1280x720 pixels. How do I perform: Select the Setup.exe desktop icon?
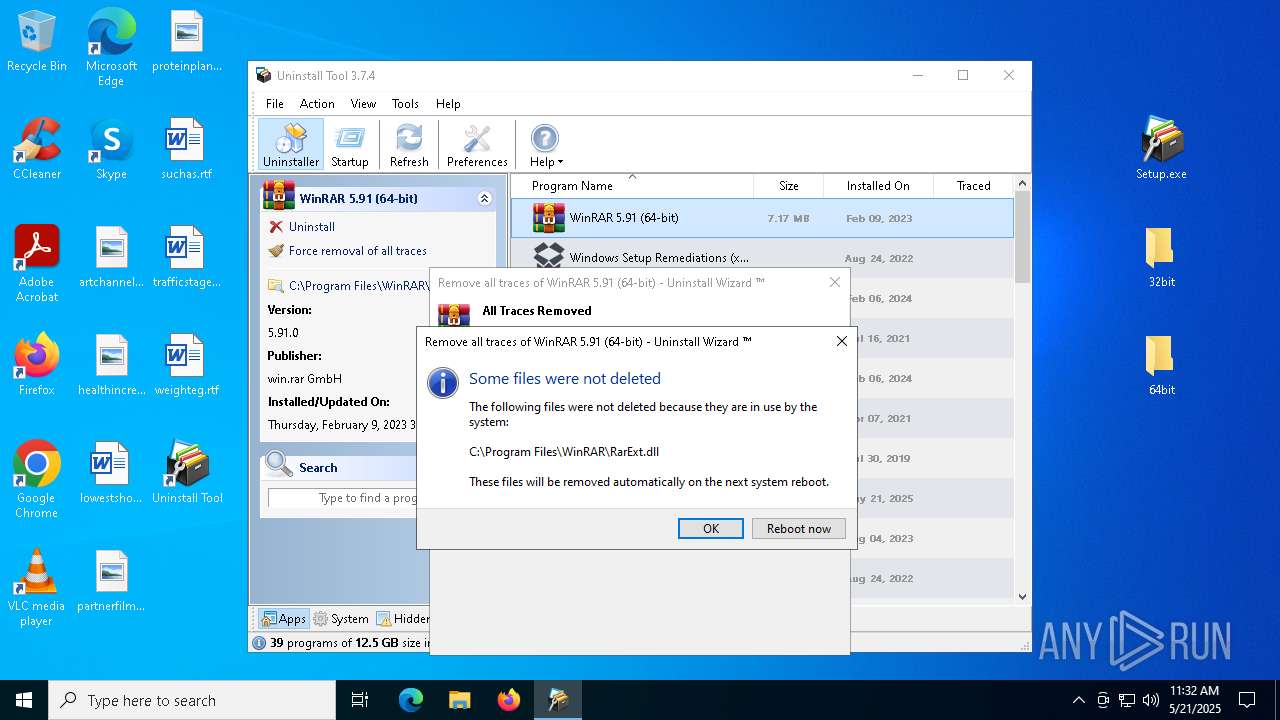point(1161,149)
